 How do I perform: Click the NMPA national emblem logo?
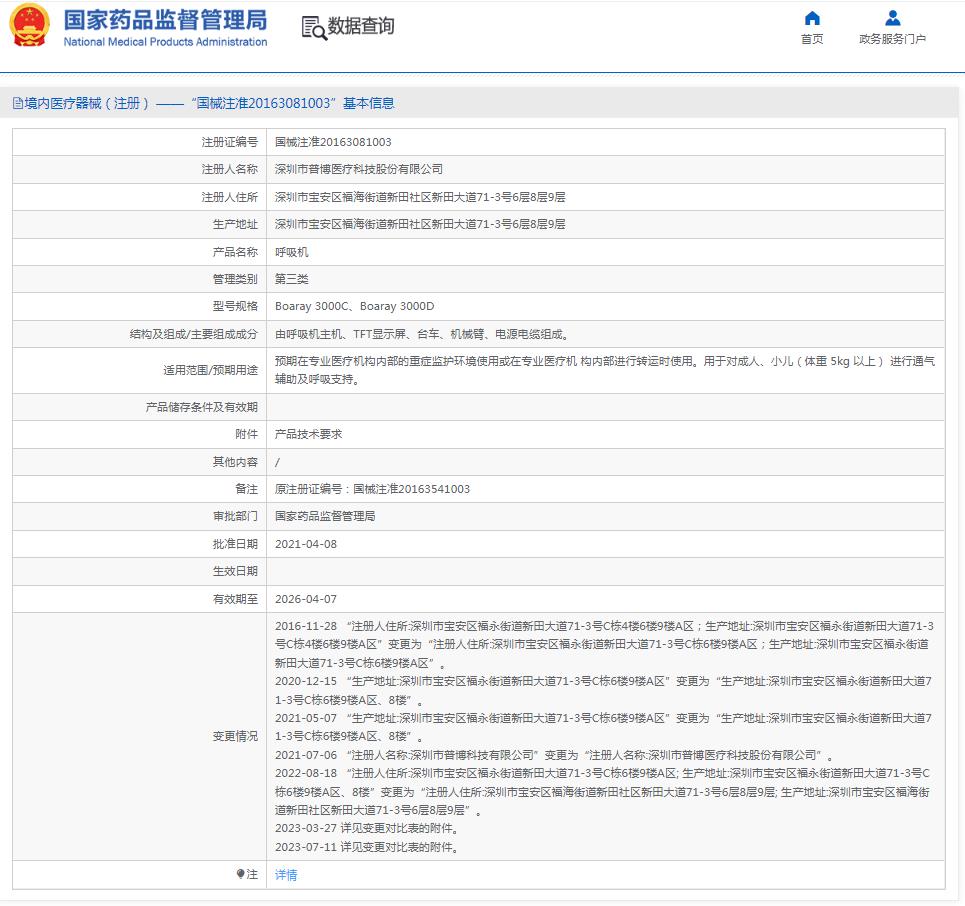pos(30,26)
